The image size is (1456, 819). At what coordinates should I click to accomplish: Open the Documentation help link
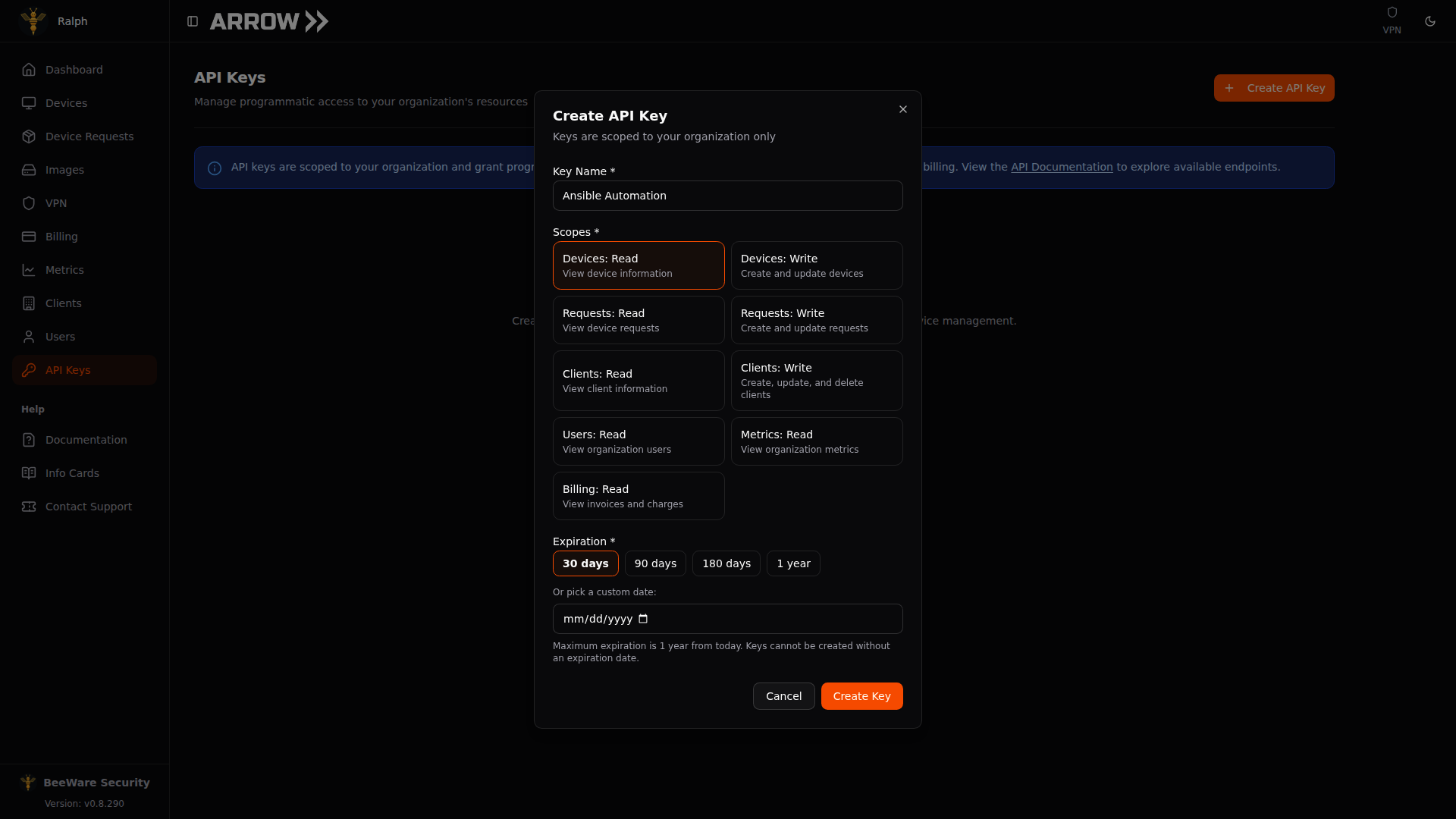(x=84, y=440)
